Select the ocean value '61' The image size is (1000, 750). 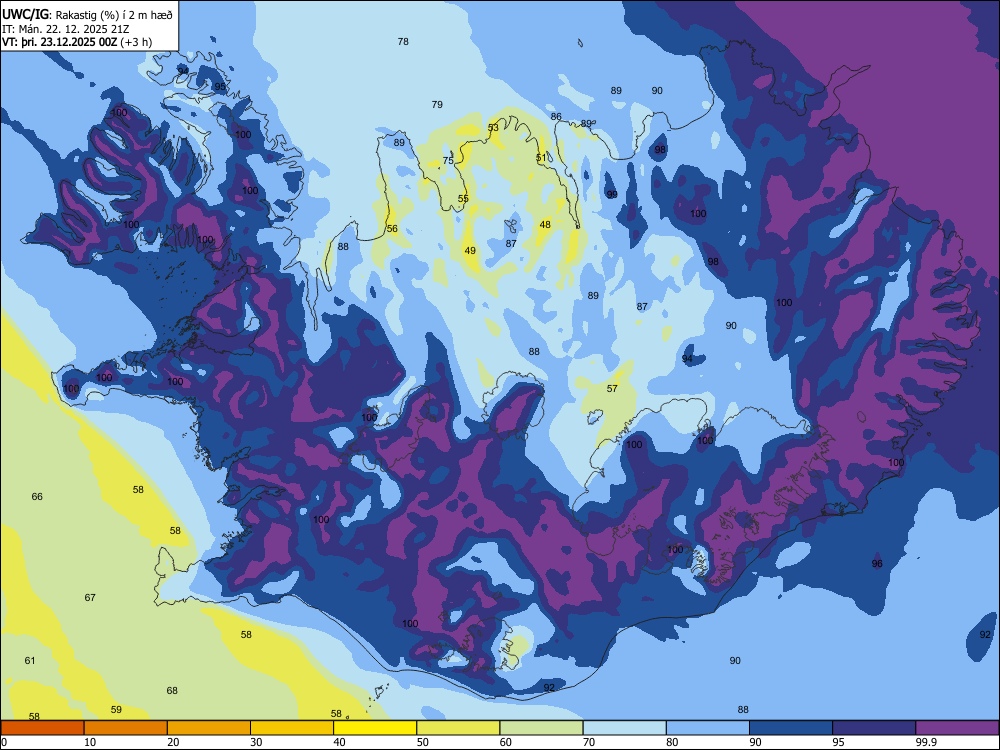click(x=30, y=660)
